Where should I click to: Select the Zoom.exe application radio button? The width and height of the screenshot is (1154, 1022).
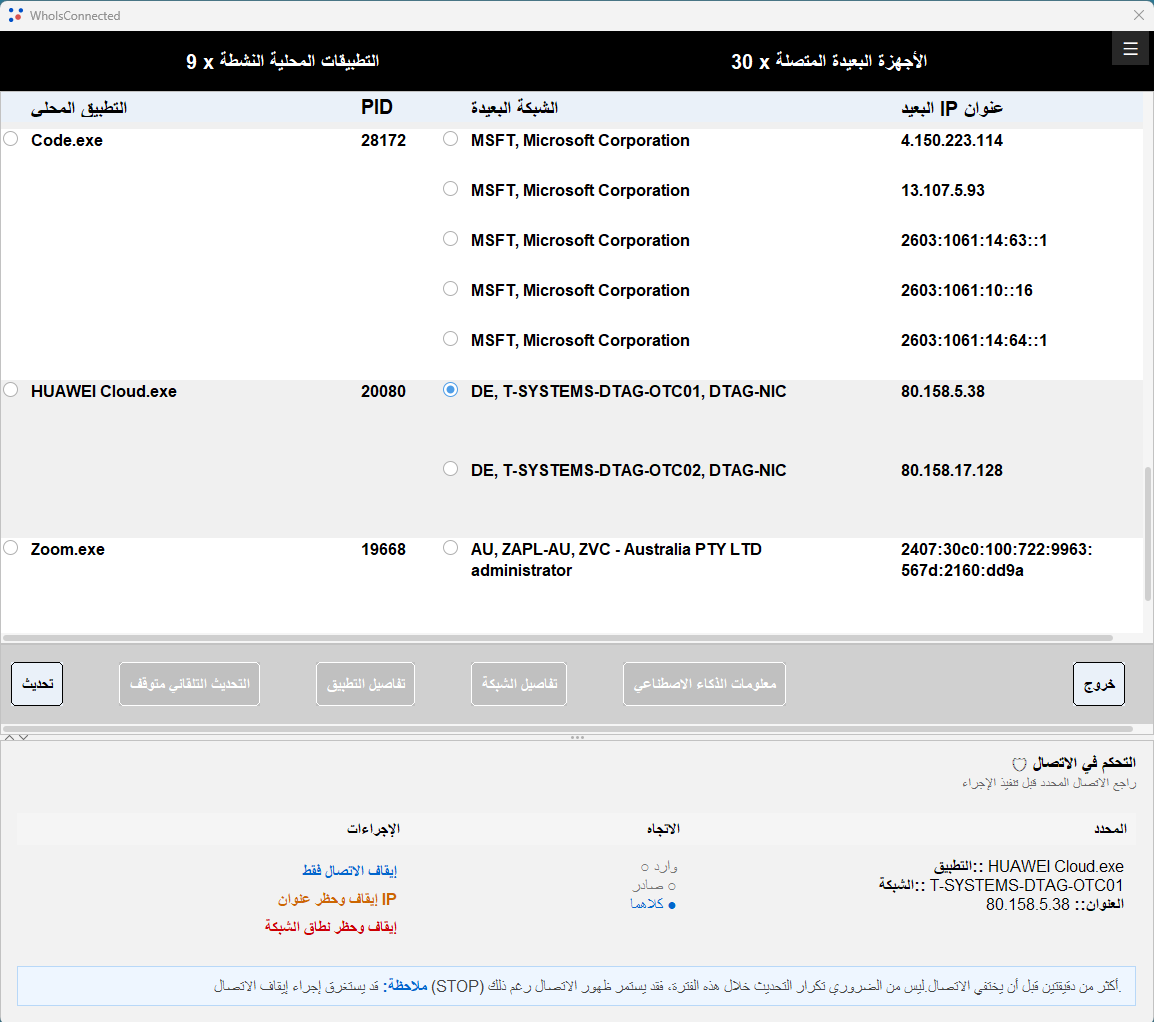tap(10, 548)
